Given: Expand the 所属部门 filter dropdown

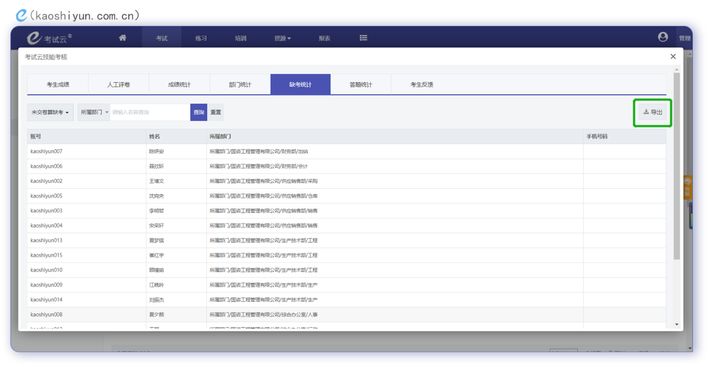Looking at the screenshot, I should (x=94, y=112).
